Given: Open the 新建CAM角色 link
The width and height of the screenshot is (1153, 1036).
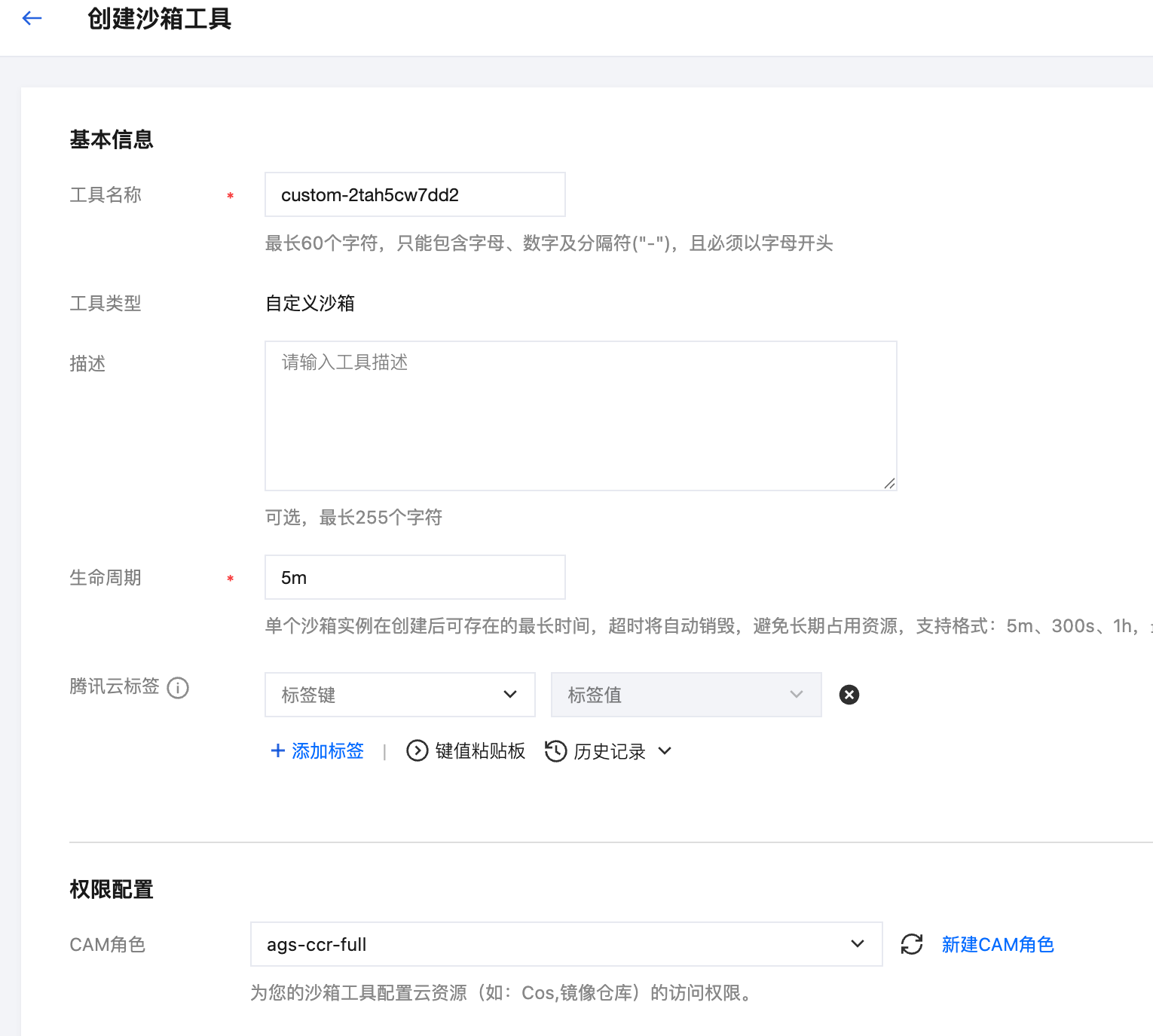Looking at the screenshot, I should (x=997, y=944).
